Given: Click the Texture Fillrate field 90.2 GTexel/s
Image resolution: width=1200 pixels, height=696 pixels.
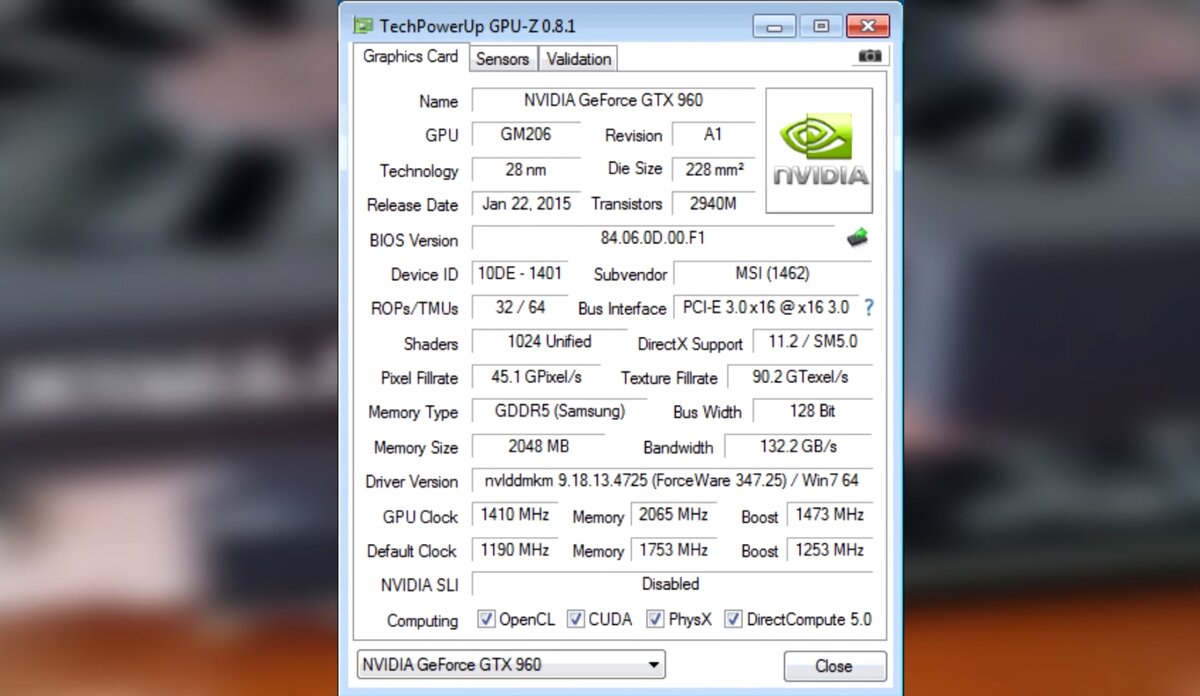Looking at the screenshot, I should (x=799, y=377).
